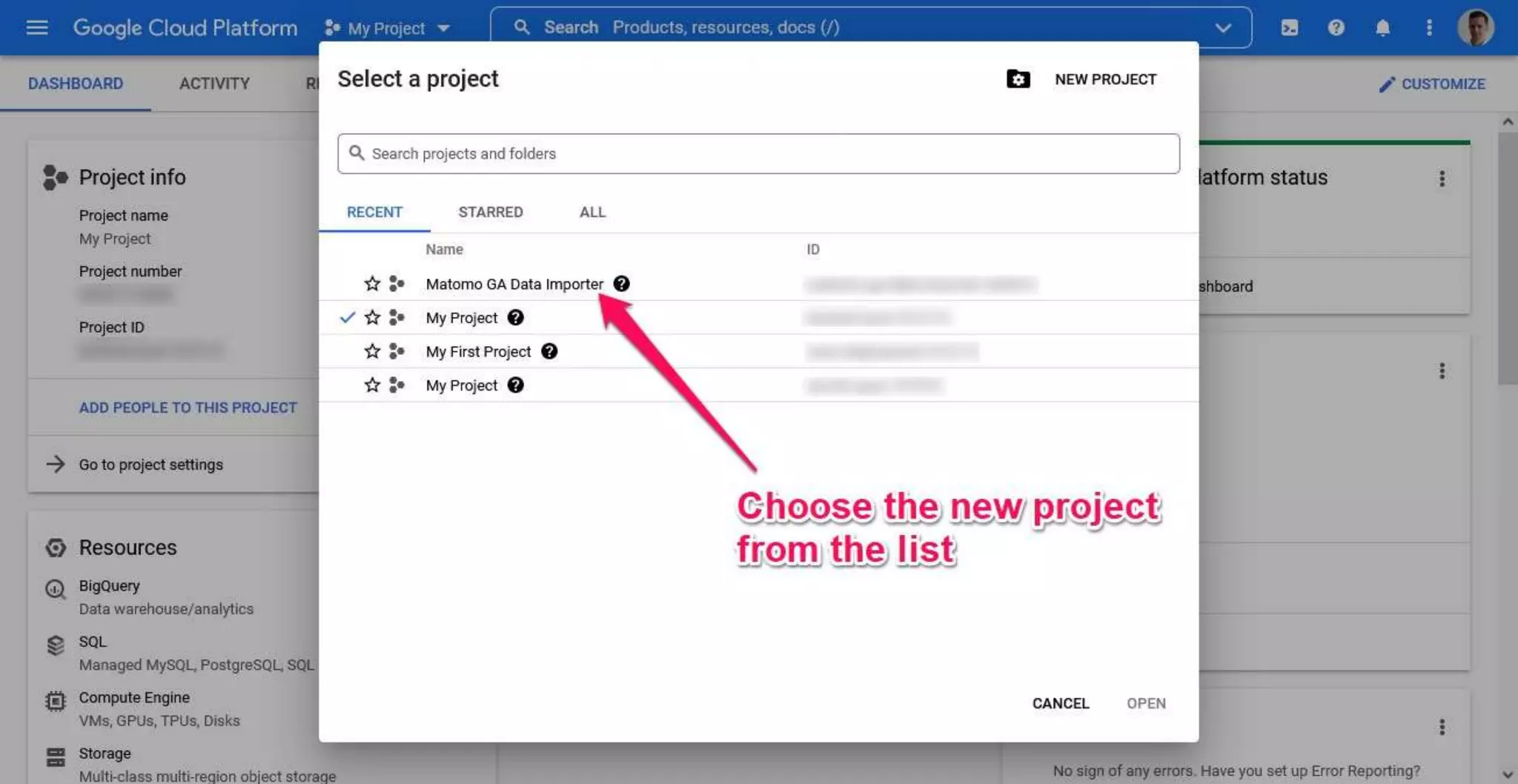Open BigQuery resource
This screenshot has height=784, width=1518.
[x=109, y=585]
